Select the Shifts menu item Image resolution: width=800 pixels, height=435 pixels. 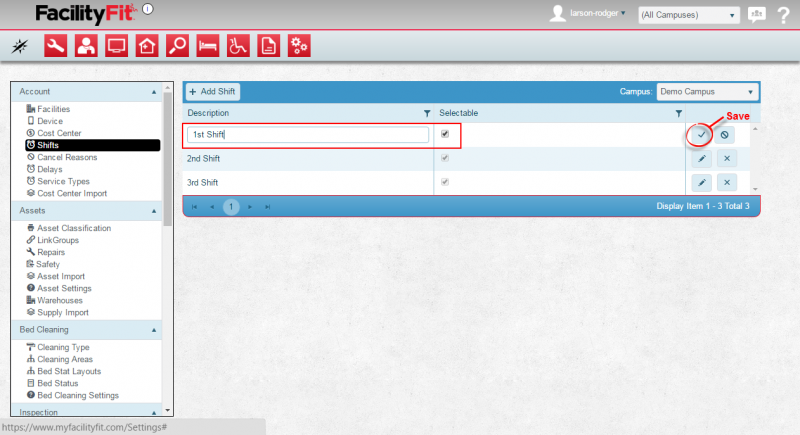(92, 145)
